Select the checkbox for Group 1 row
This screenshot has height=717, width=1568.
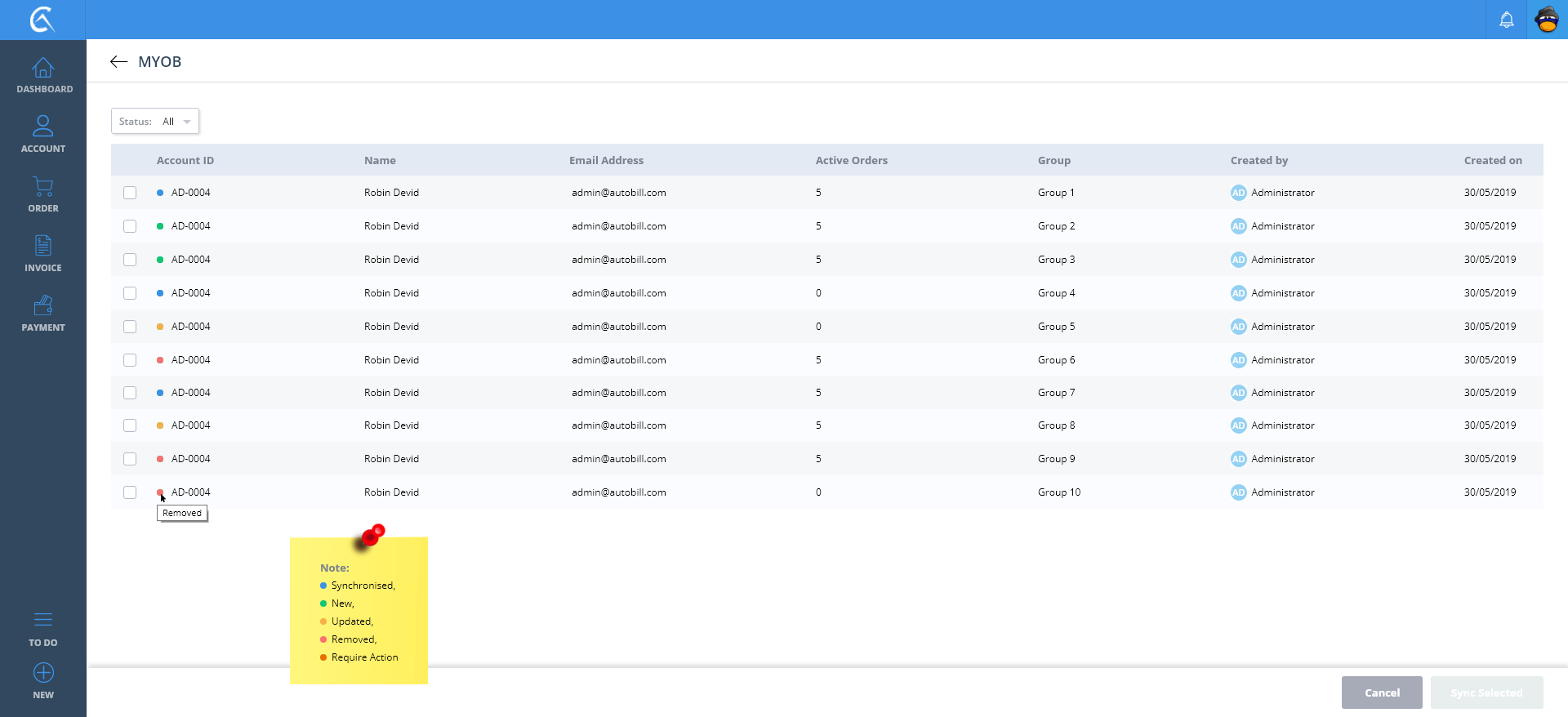130,193
